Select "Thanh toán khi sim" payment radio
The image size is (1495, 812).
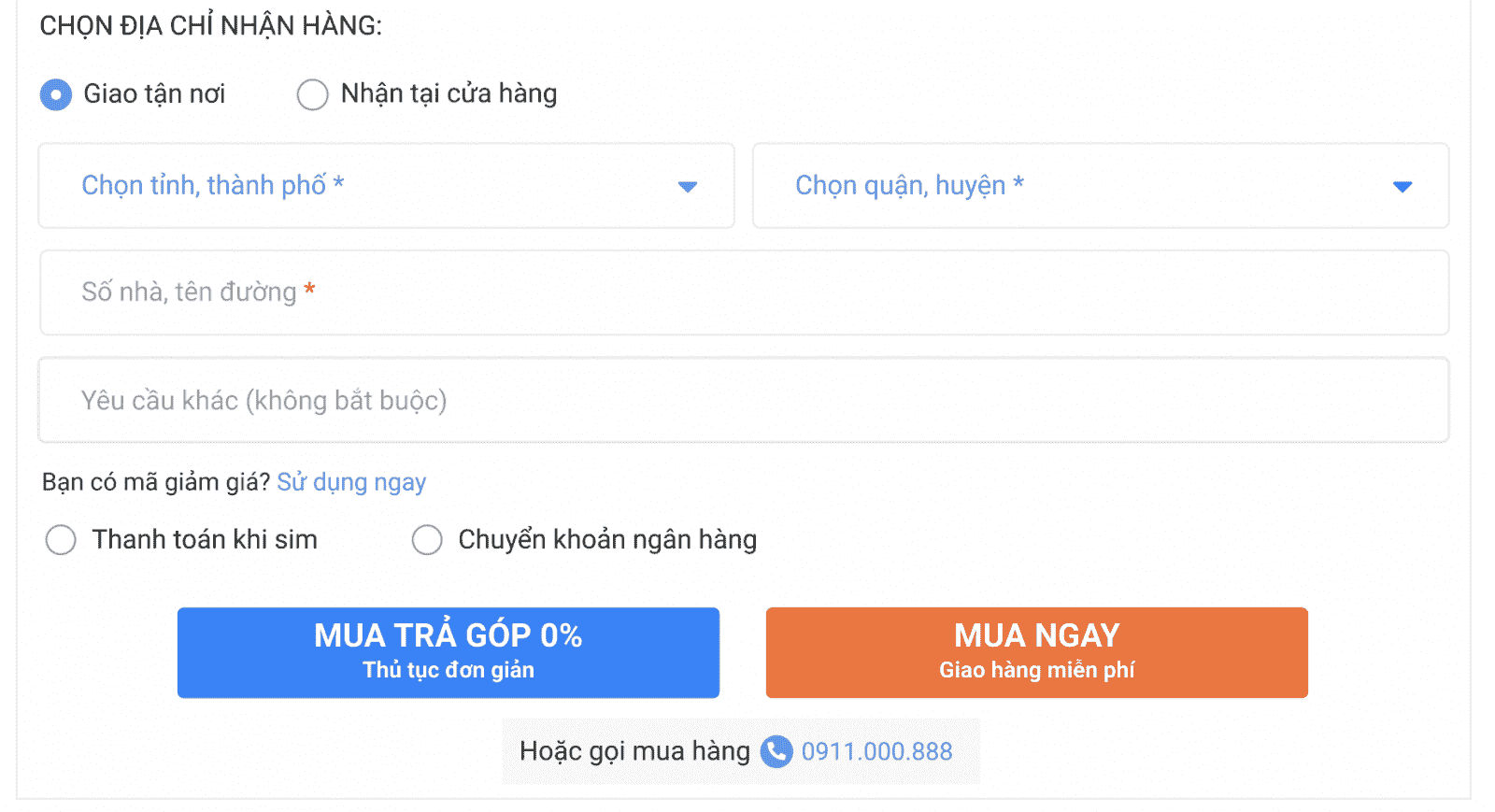pyautogui.click(x=61, y=540)
